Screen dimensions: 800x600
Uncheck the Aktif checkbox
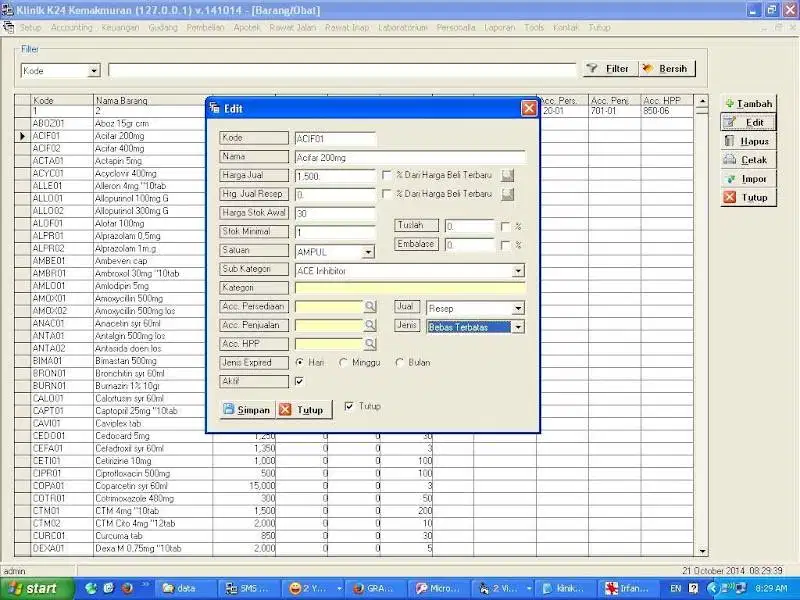[299, 381]
